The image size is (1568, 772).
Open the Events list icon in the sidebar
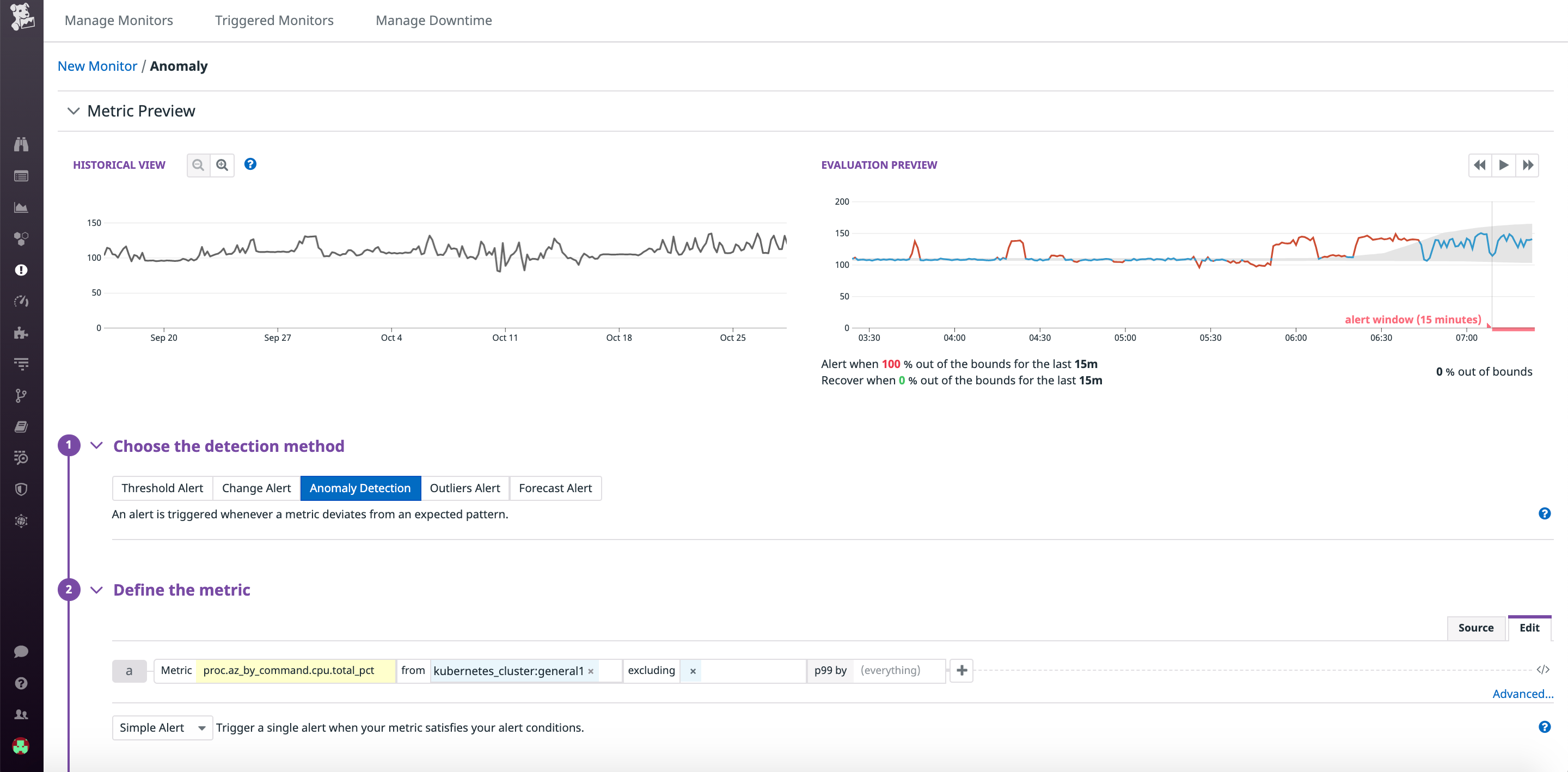click(x=21, y=176)
